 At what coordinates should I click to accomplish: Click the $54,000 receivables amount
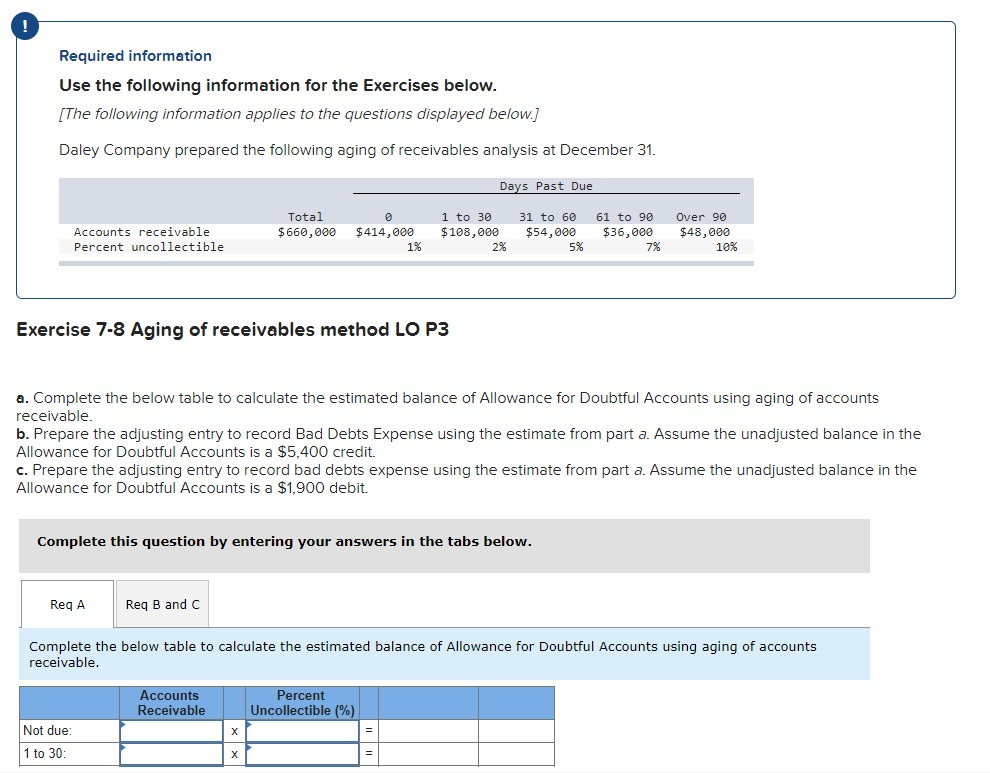(551, 232)
